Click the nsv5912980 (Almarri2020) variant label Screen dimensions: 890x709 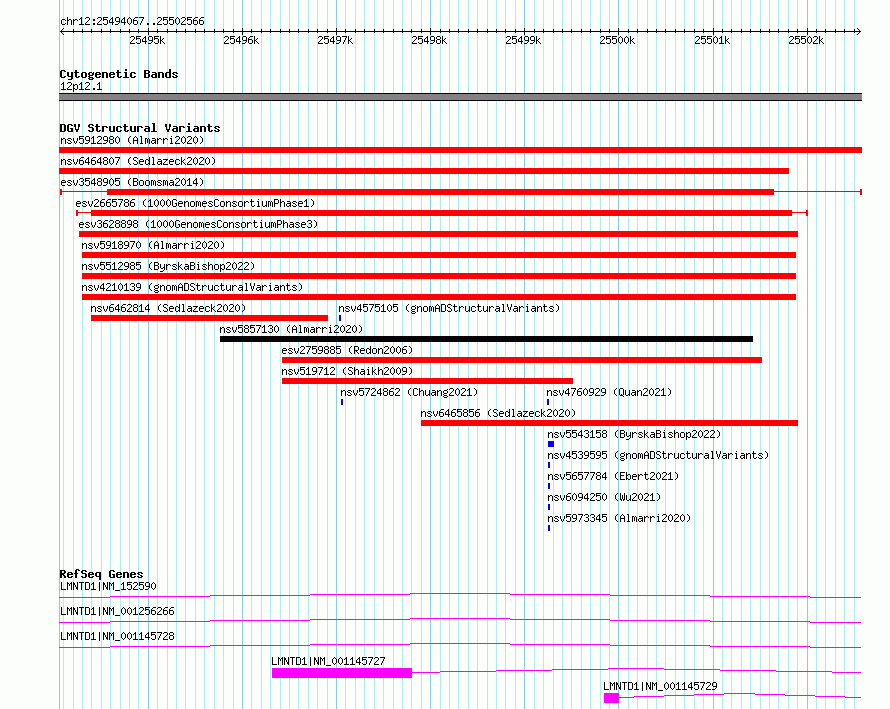pos(132,140)
